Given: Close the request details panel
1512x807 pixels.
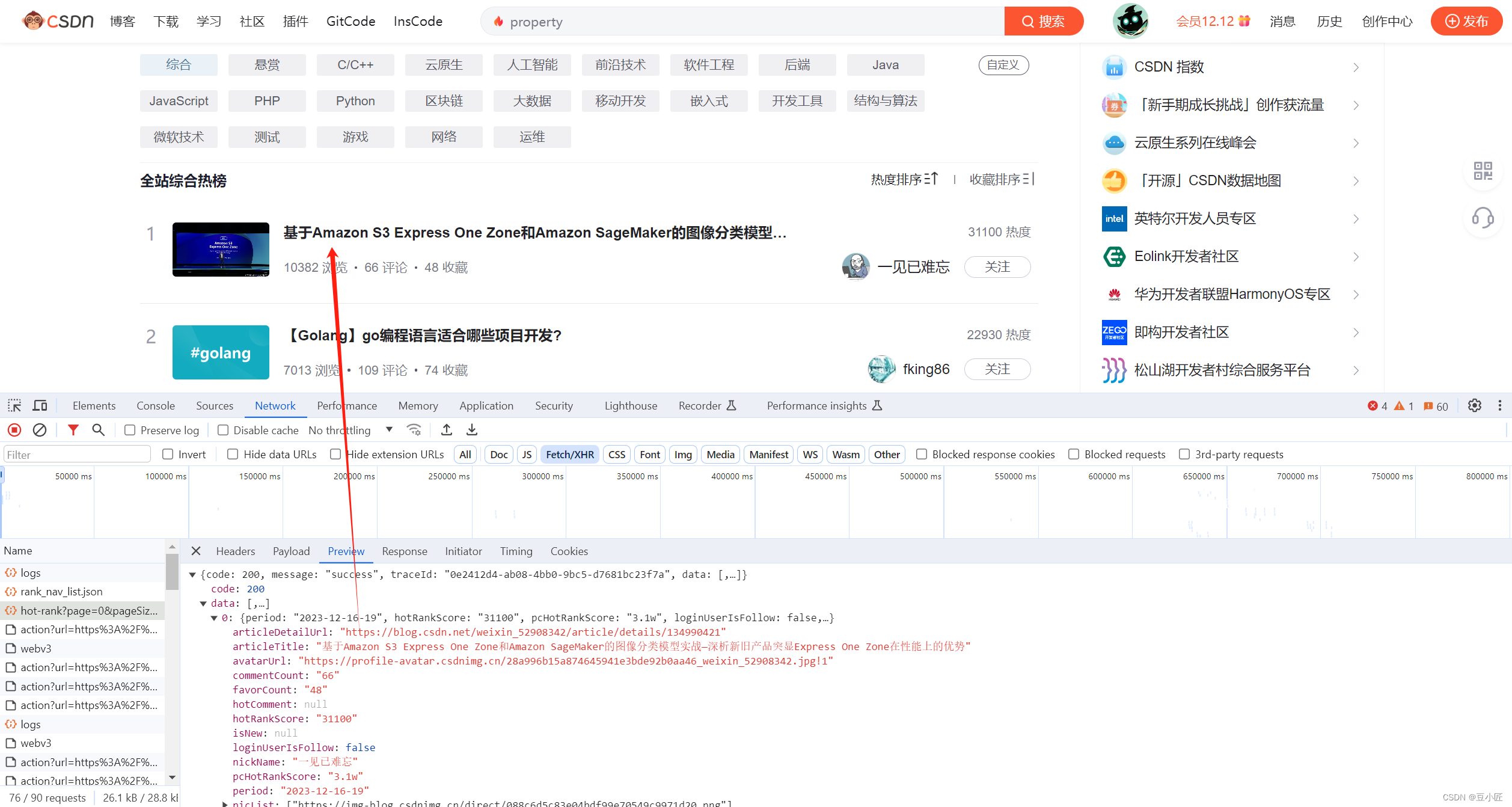Looking at the screenshot, I should tap(196, 551).
